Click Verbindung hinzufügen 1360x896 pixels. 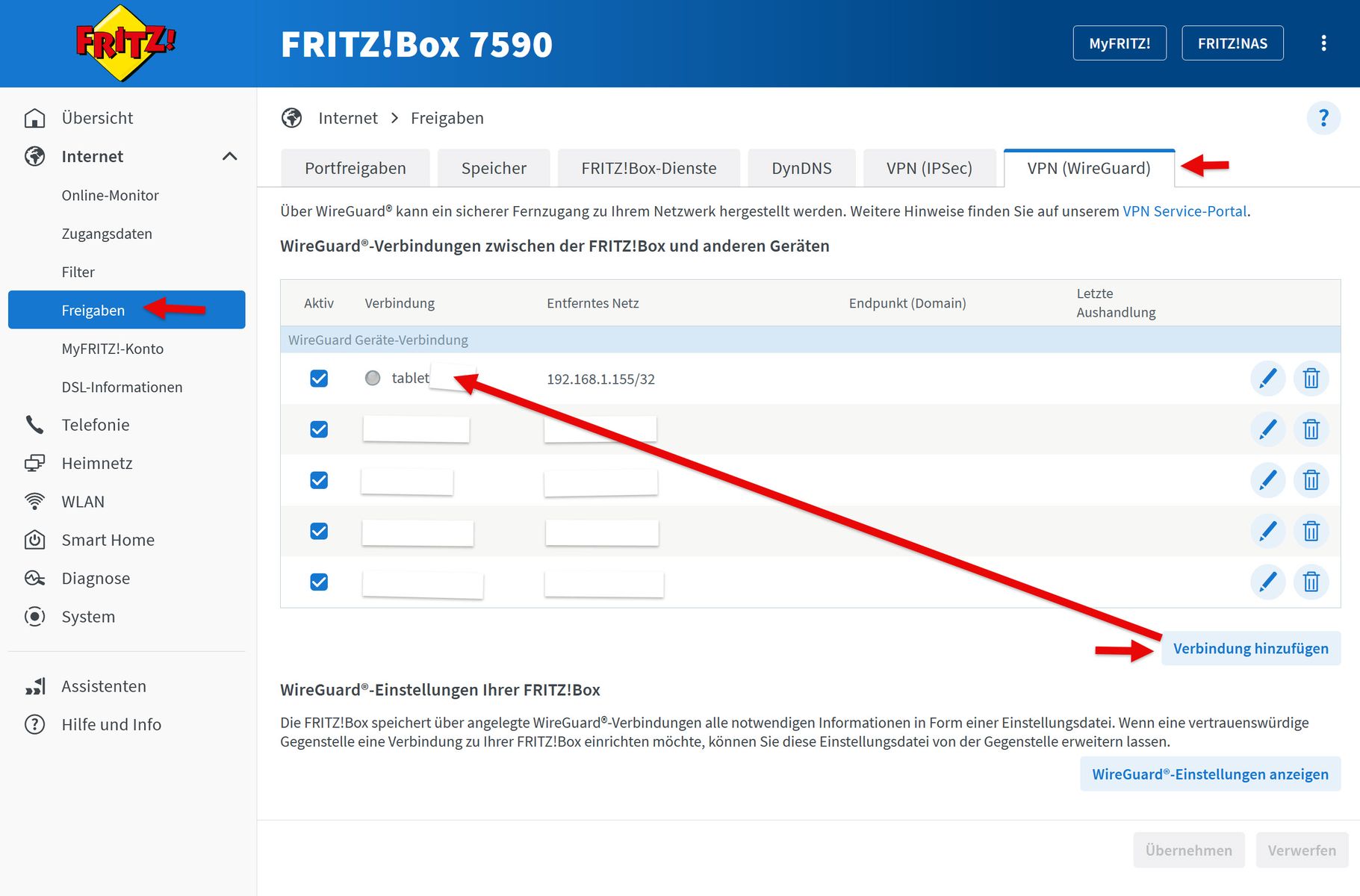1251,648
